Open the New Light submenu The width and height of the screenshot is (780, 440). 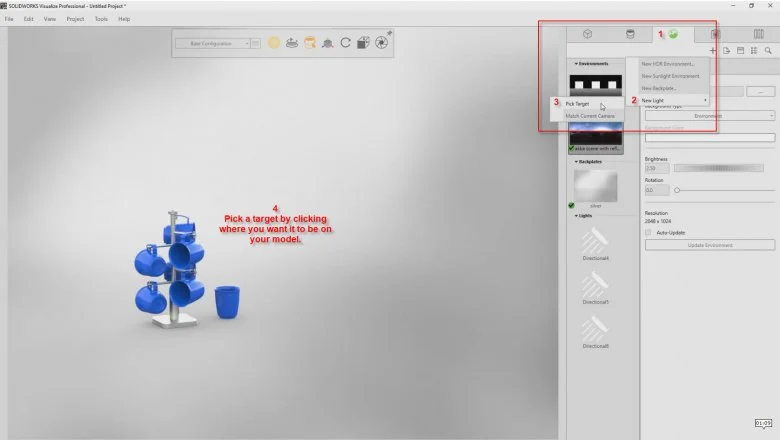[x=668, y=100]
